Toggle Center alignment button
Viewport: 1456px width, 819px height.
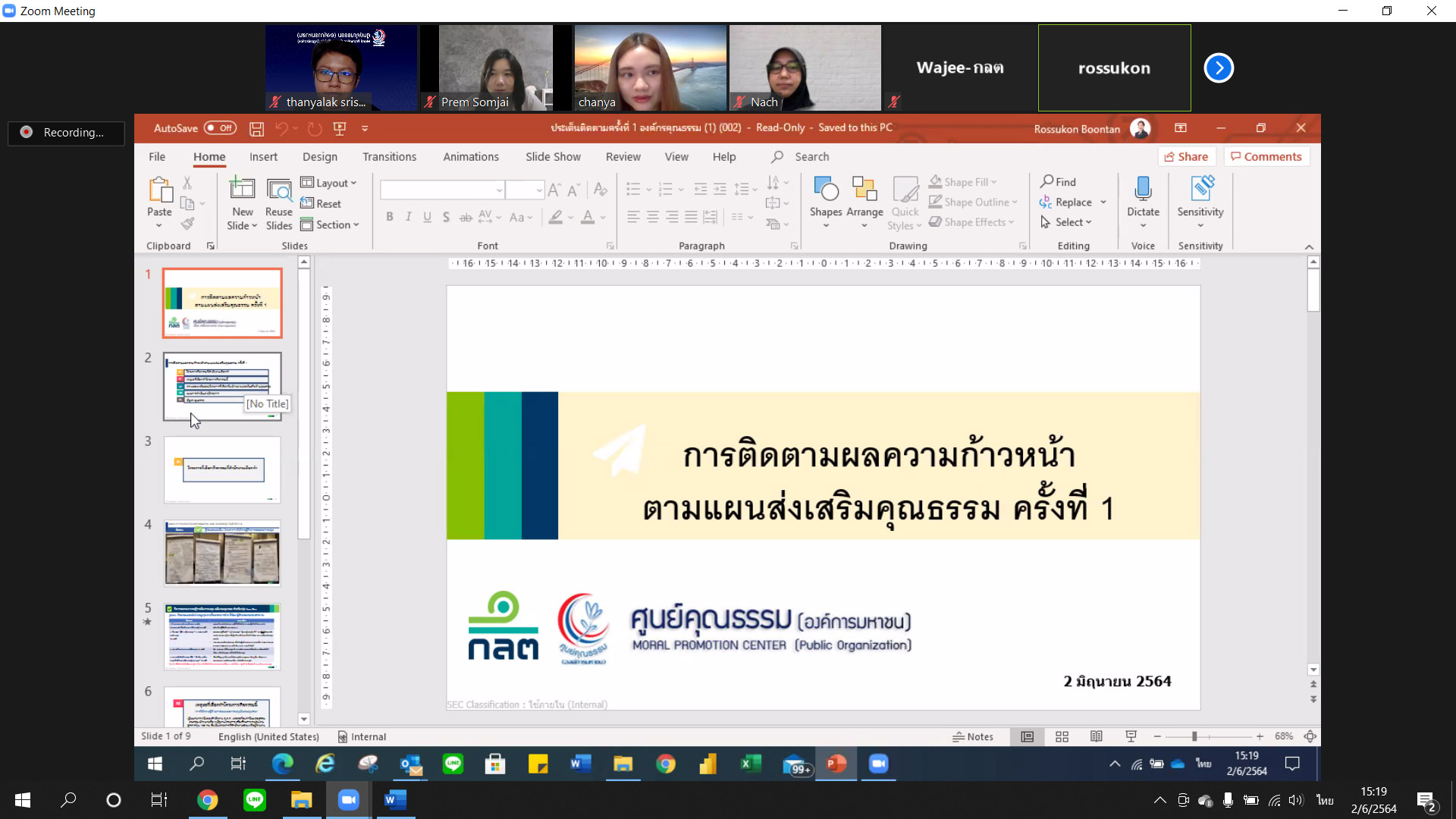pos(652,217)
